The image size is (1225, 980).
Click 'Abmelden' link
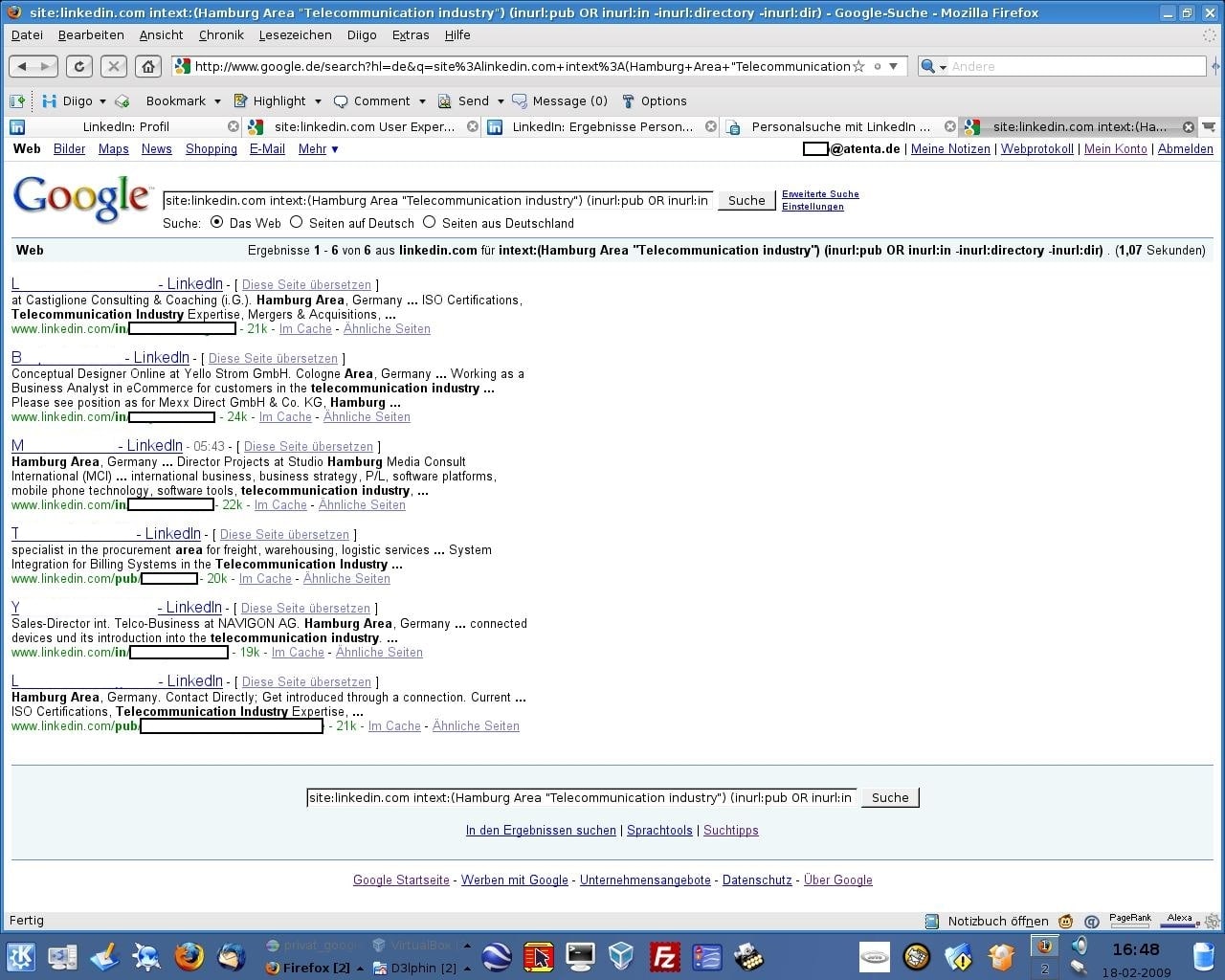[x=1185, y=149]
